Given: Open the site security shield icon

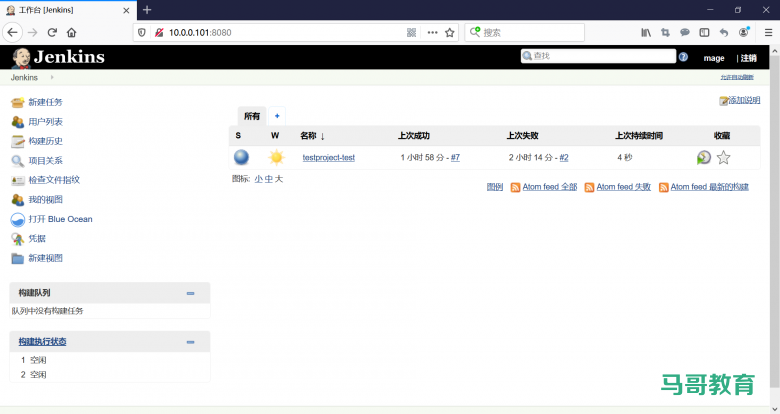Looking at the screenshot, I should [x=142, y=32].
